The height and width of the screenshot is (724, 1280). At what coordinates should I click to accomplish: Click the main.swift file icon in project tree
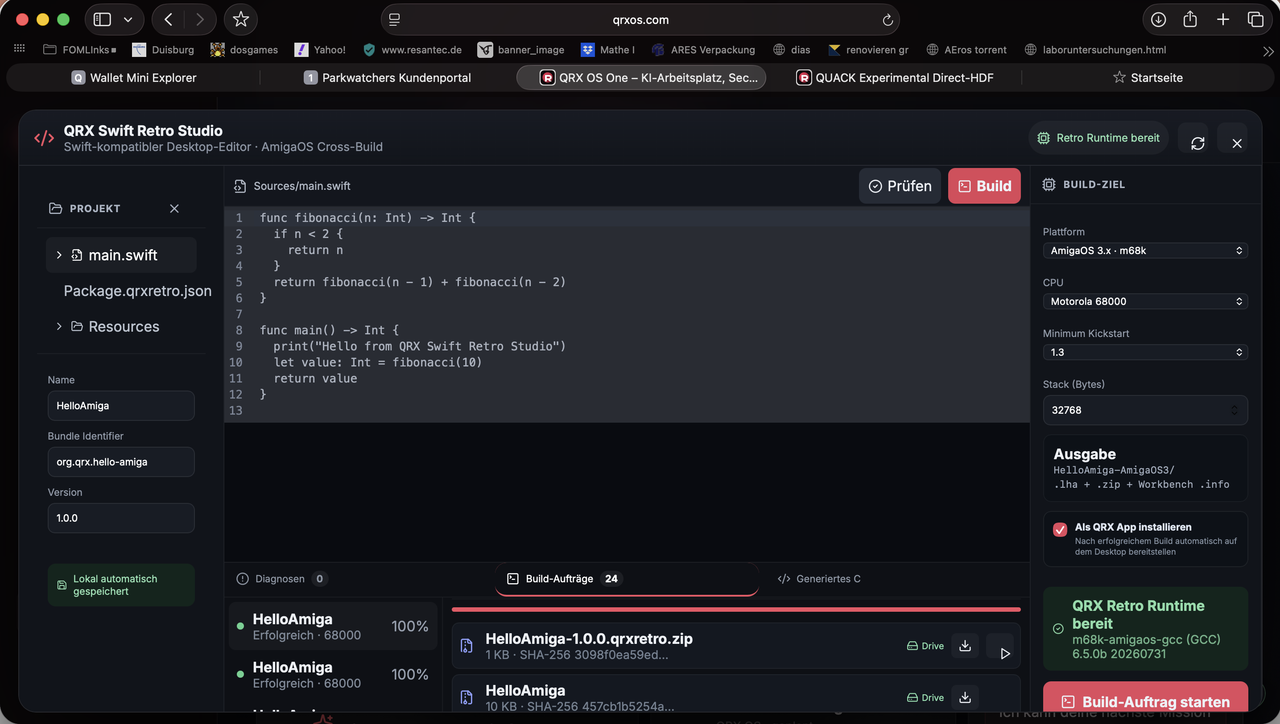tap(77, 255)
